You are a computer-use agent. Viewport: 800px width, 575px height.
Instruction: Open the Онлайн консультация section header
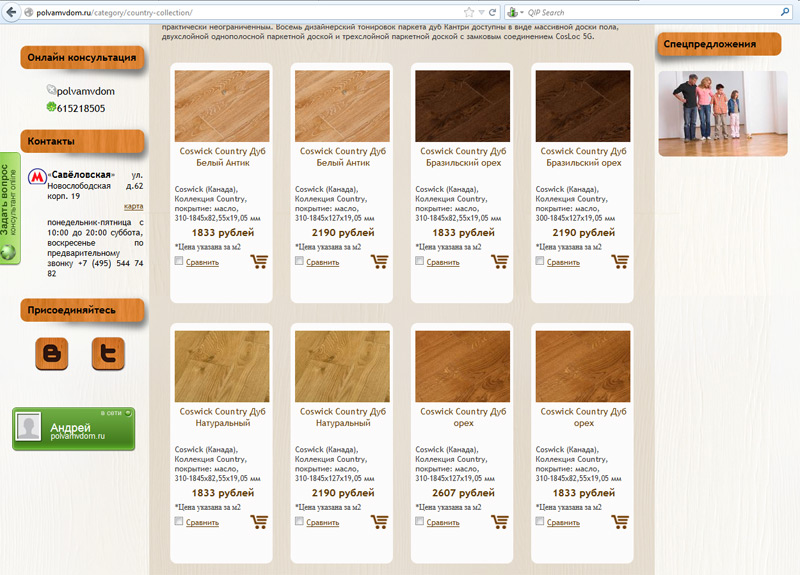point(82,58)
